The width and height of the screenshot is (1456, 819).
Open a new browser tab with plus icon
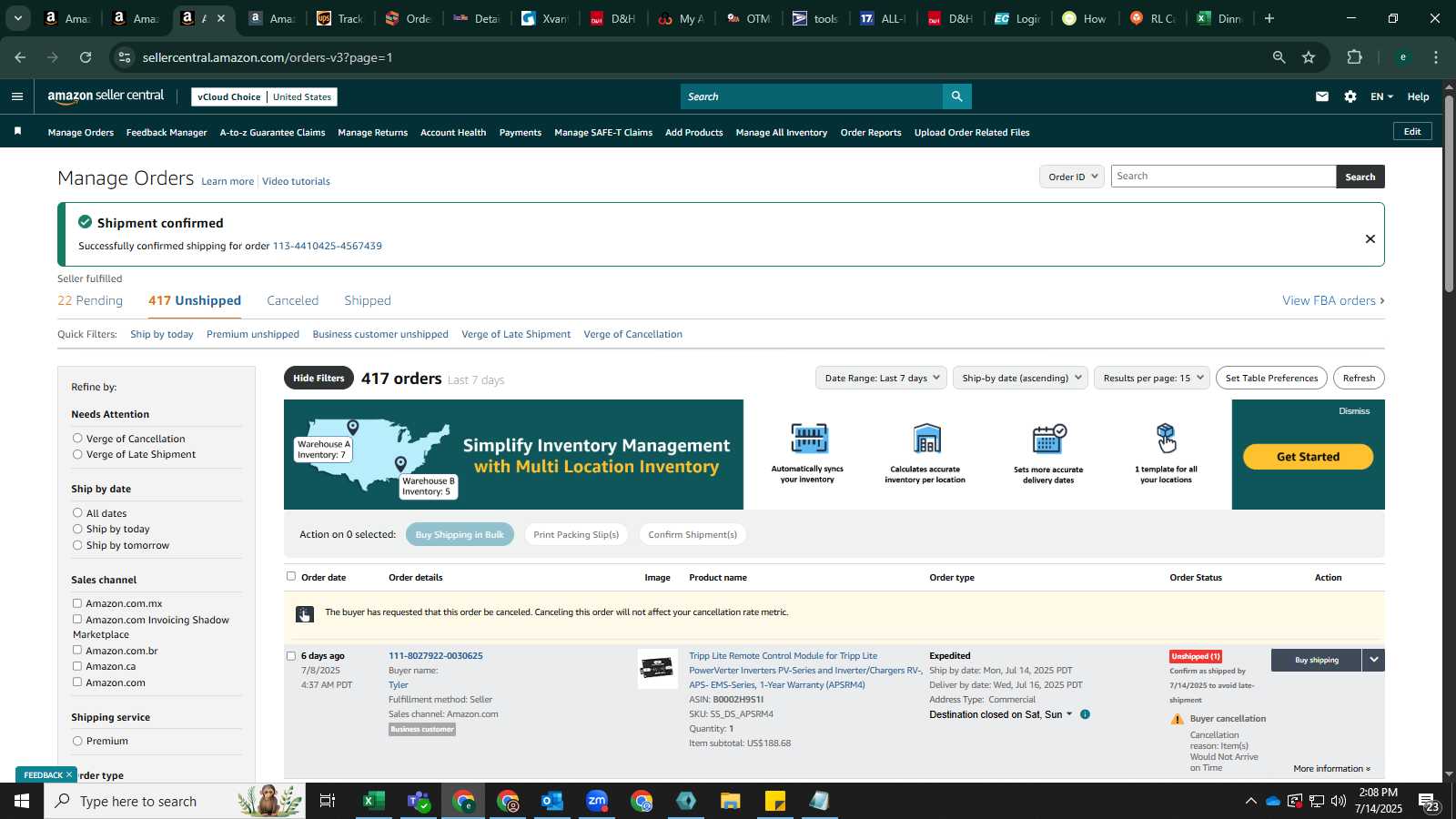(1269, 18)
